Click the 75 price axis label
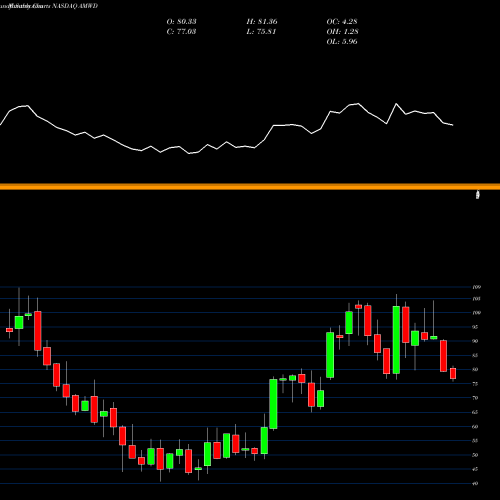 point(476,384)
